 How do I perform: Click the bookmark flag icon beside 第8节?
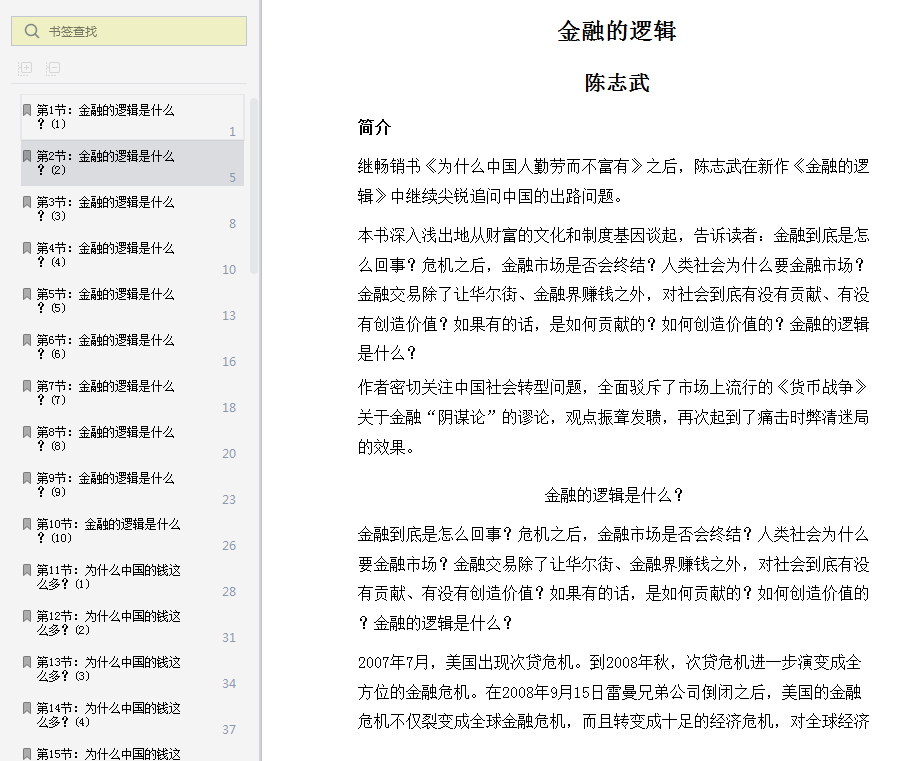click(27, 432)
